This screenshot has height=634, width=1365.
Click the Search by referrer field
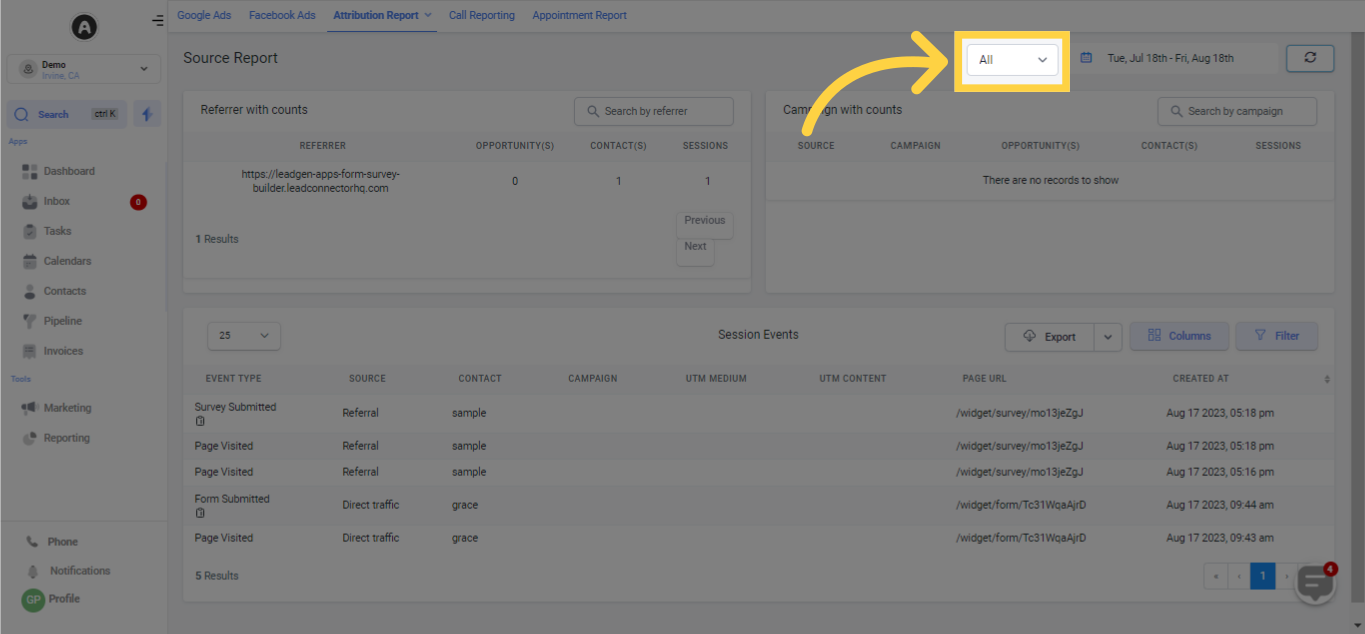tap(653, 110)
